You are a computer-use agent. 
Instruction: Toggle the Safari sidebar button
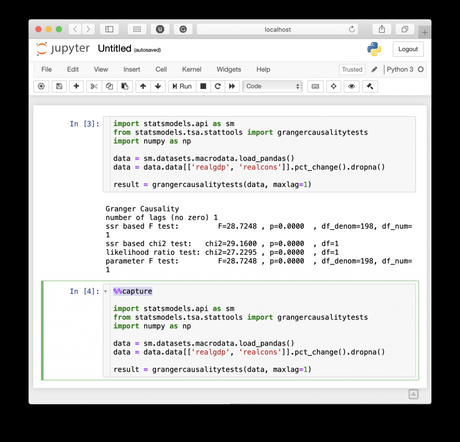point(109,29)
